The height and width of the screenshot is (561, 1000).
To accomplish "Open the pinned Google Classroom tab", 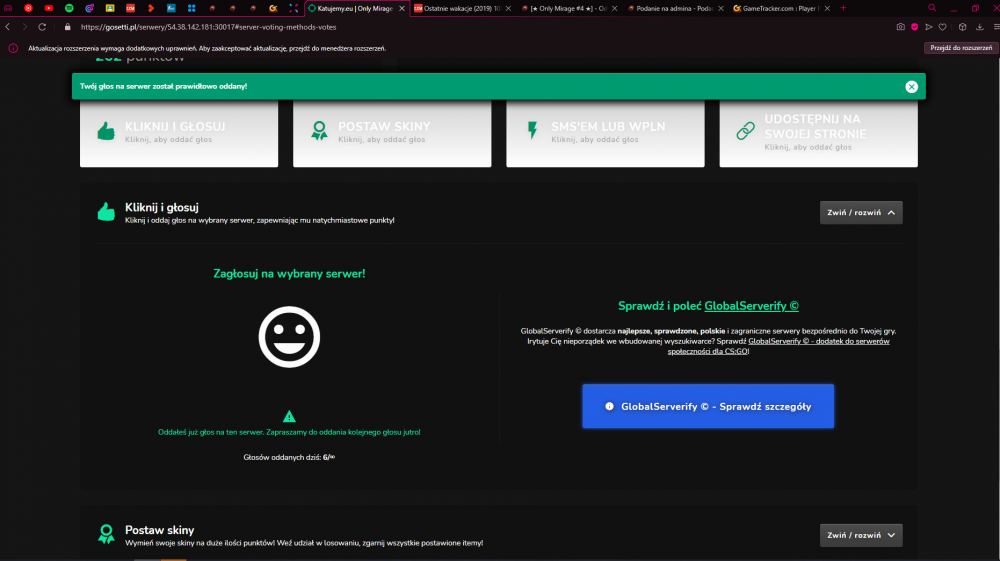I will (x=110, y=8).
